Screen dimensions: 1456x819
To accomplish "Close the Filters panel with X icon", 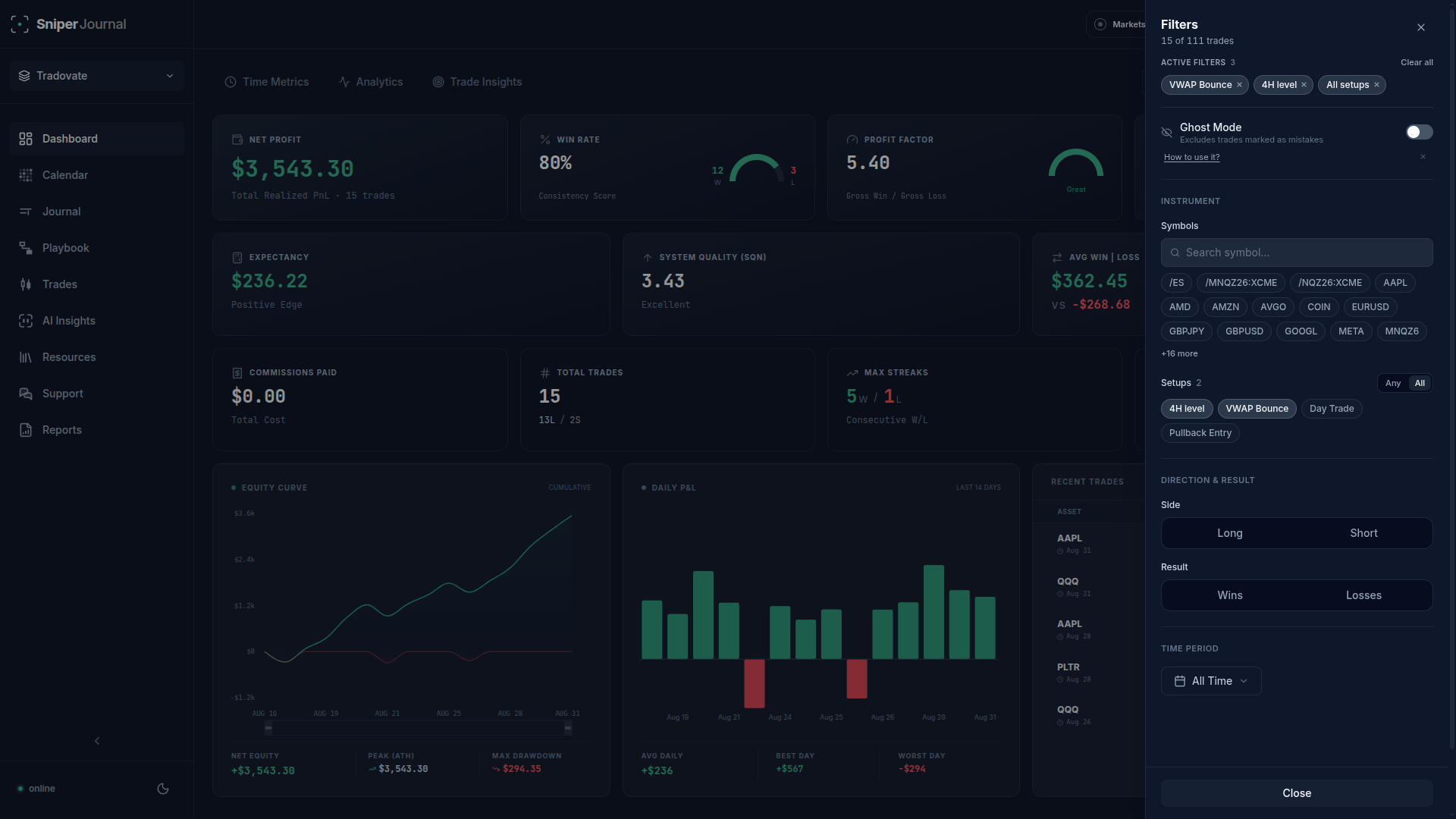I will [1421, 27].
